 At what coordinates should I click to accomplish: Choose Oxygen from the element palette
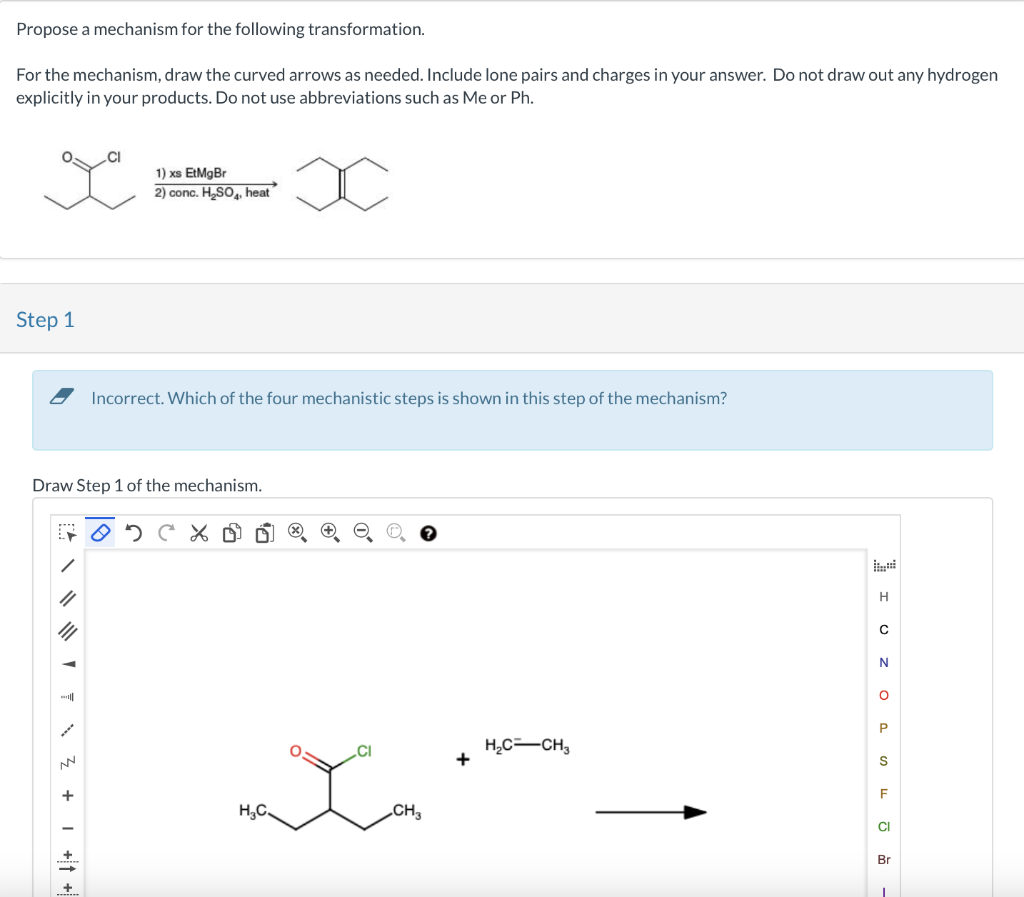[883, 695]
